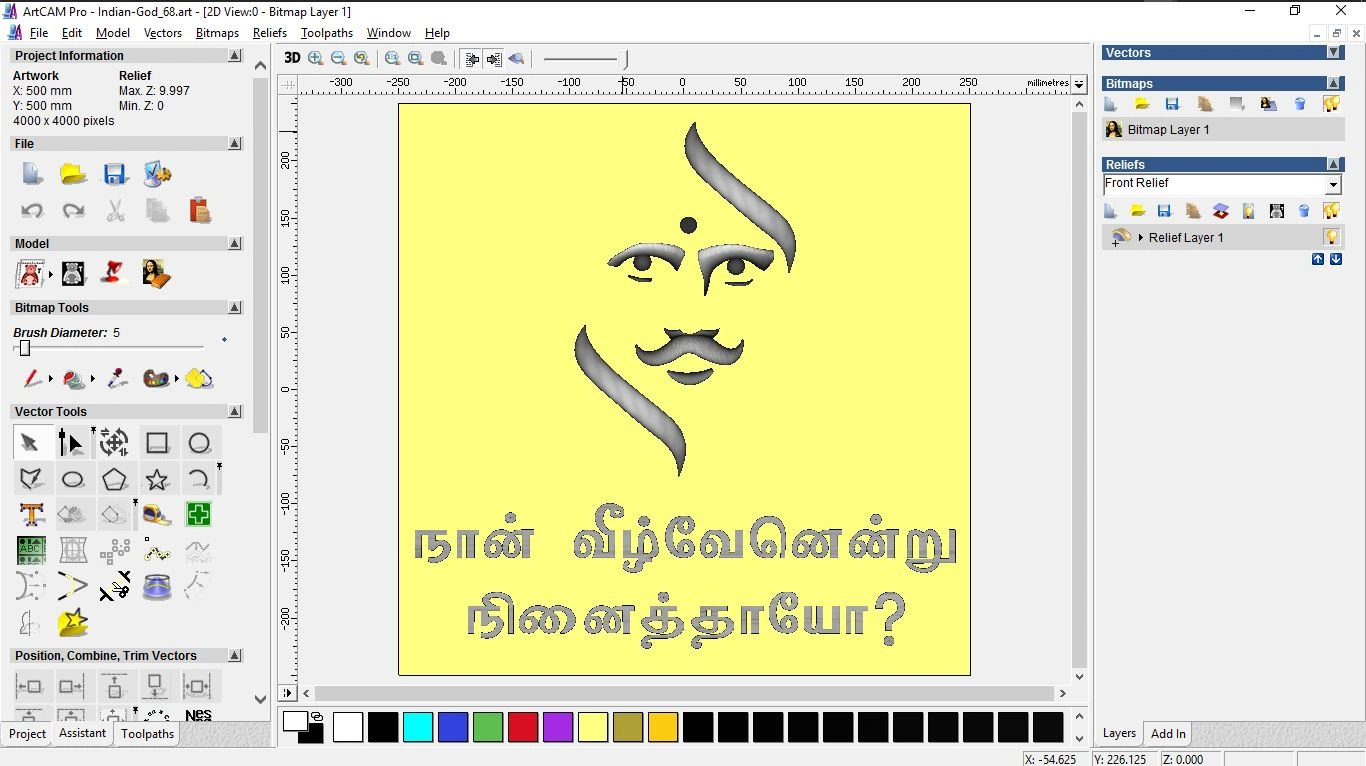The image size is (1366, 766).
Task: Open the Create Text tool
Action: pos(30,513)
